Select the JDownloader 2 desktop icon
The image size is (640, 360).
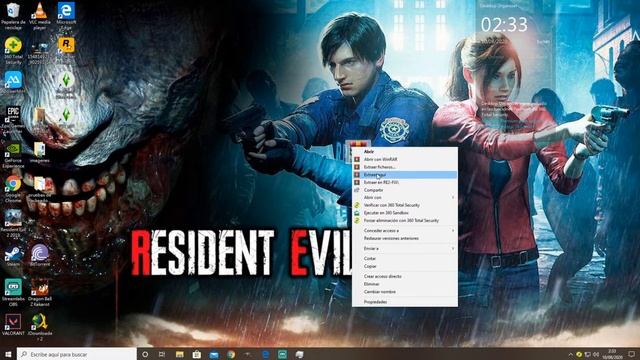(40, 327)
